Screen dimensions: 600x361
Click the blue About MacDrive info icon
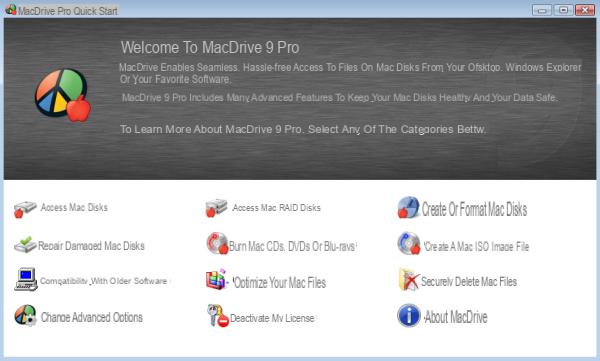409,315
